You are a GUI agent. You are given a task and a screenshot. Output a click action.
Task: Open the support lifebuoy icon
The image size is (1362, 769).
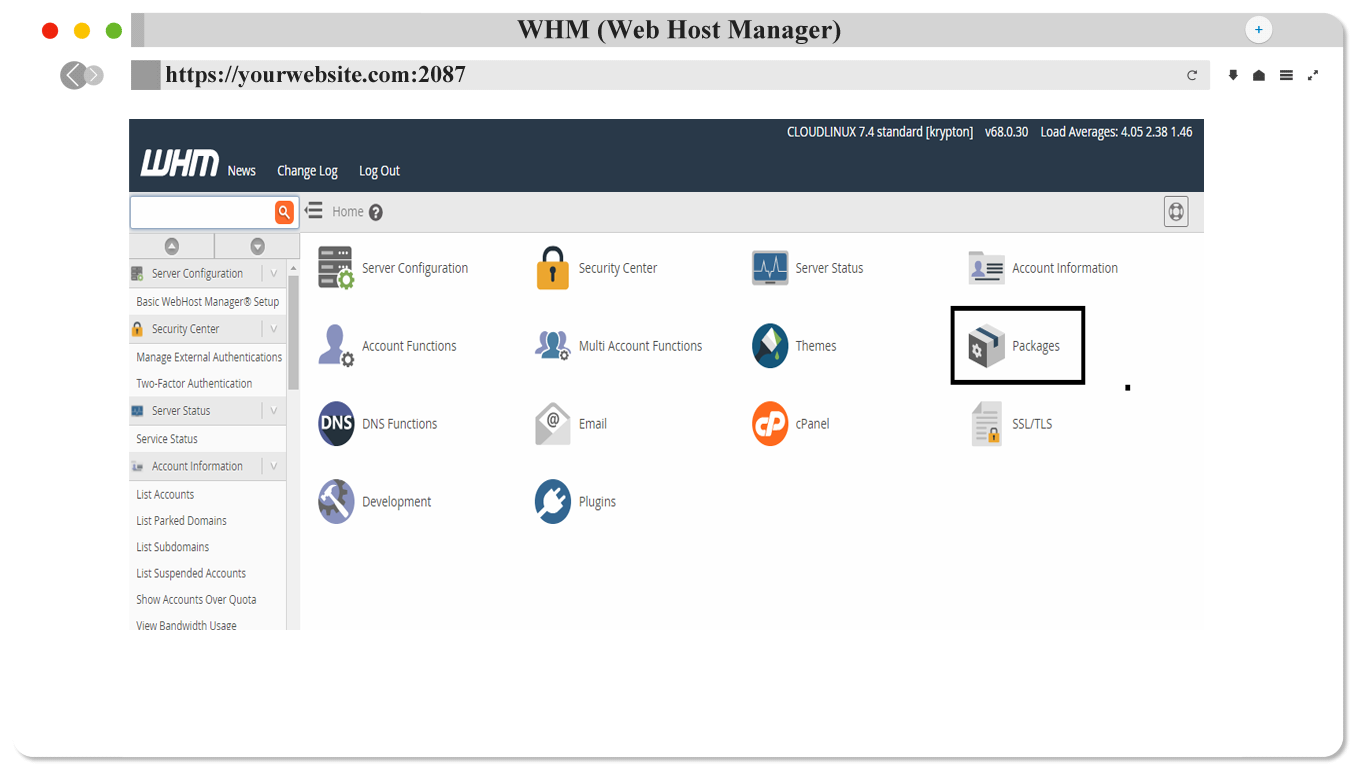click(x=1176, y=212)
